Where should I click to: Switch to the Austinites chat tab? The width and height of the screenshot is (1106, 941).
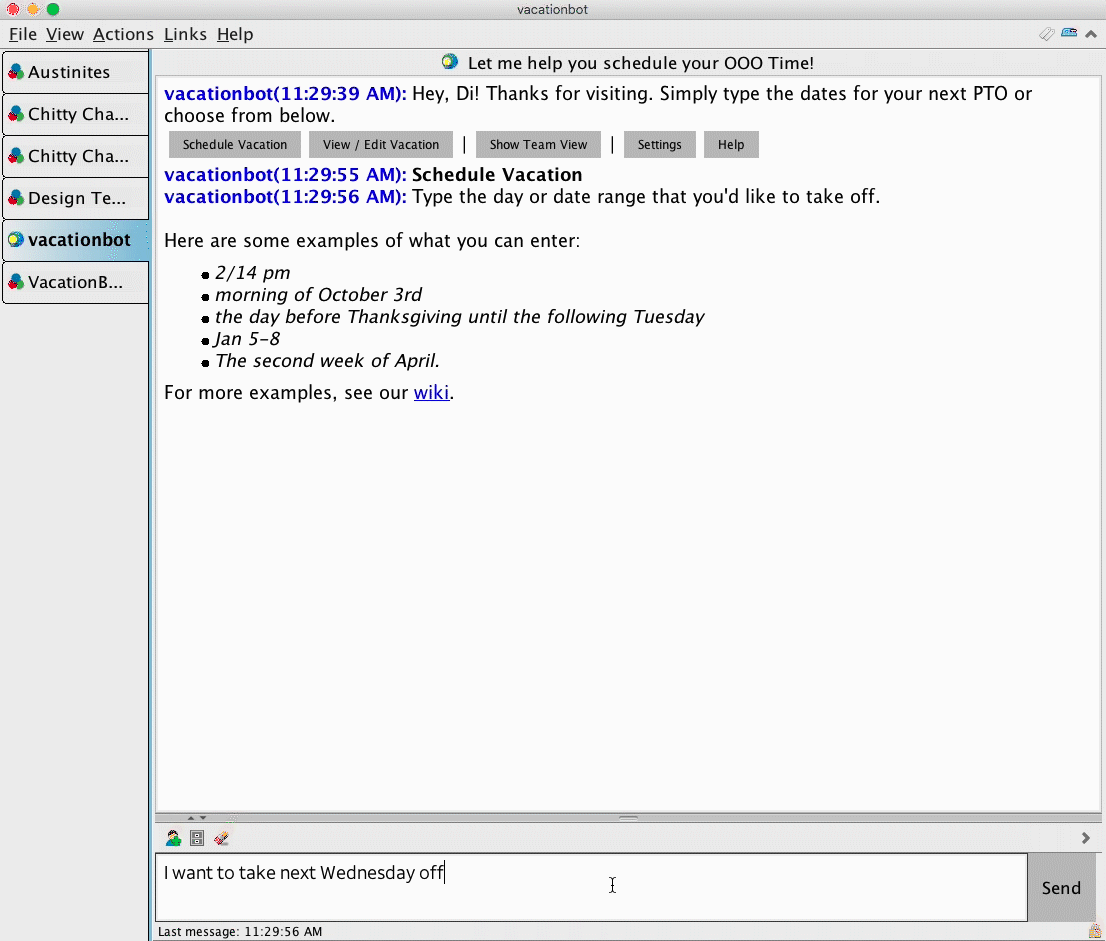(x=75, y=72)
